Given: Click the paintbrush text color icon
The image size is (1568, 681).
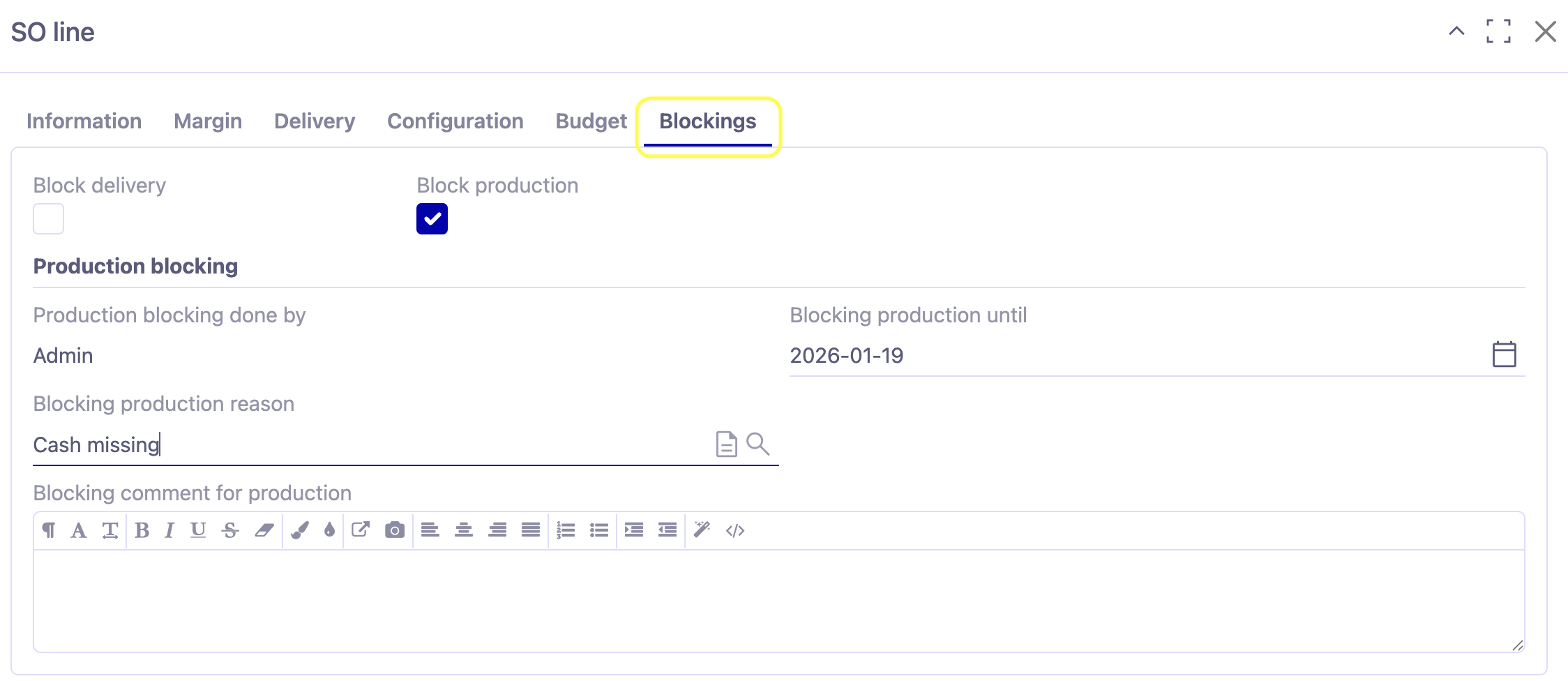Looking at the screenshot, I should (x=300, y=530).
